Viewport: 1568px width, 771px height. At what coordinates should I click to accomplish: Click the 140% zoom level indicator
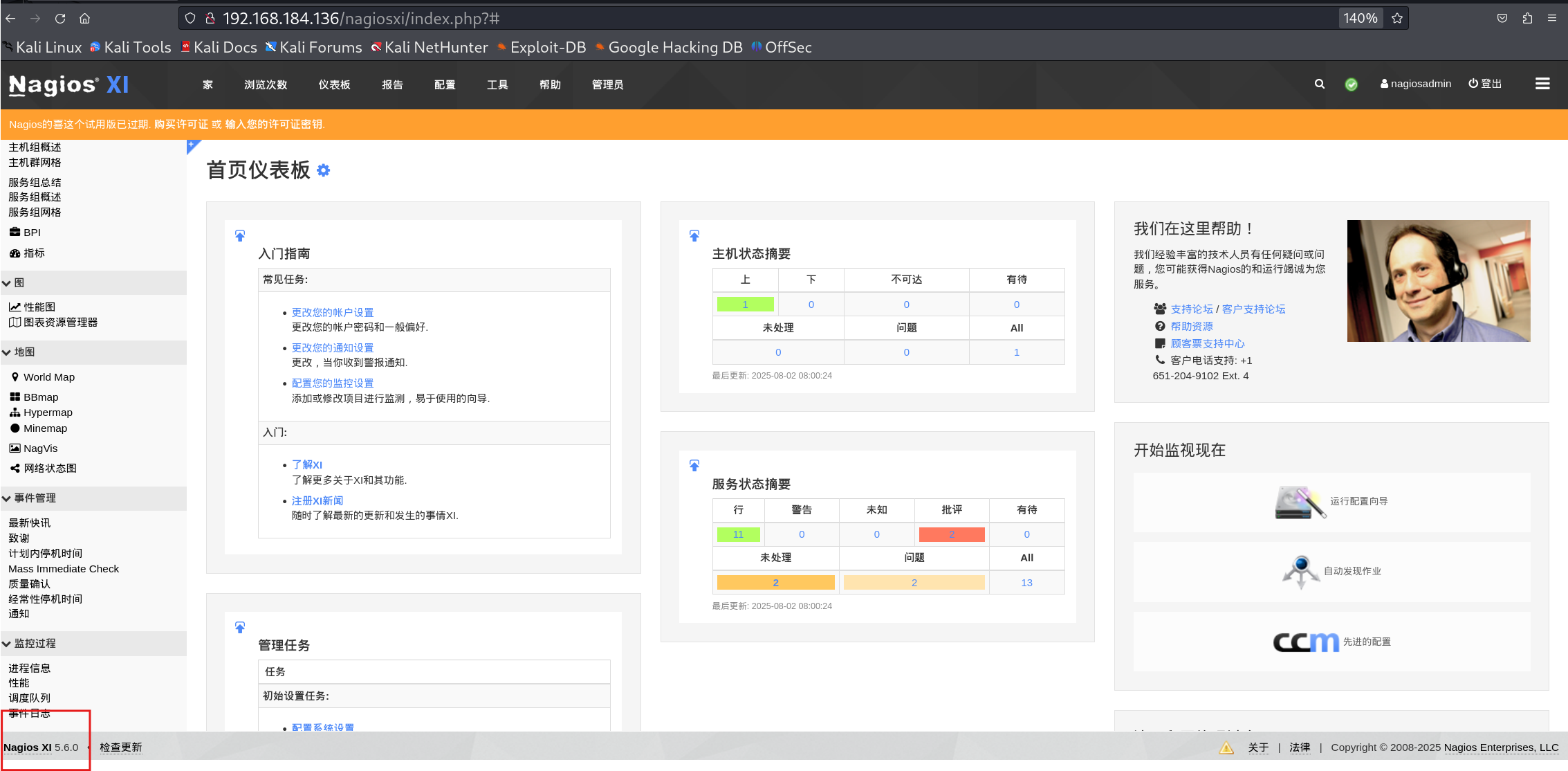1360,19
